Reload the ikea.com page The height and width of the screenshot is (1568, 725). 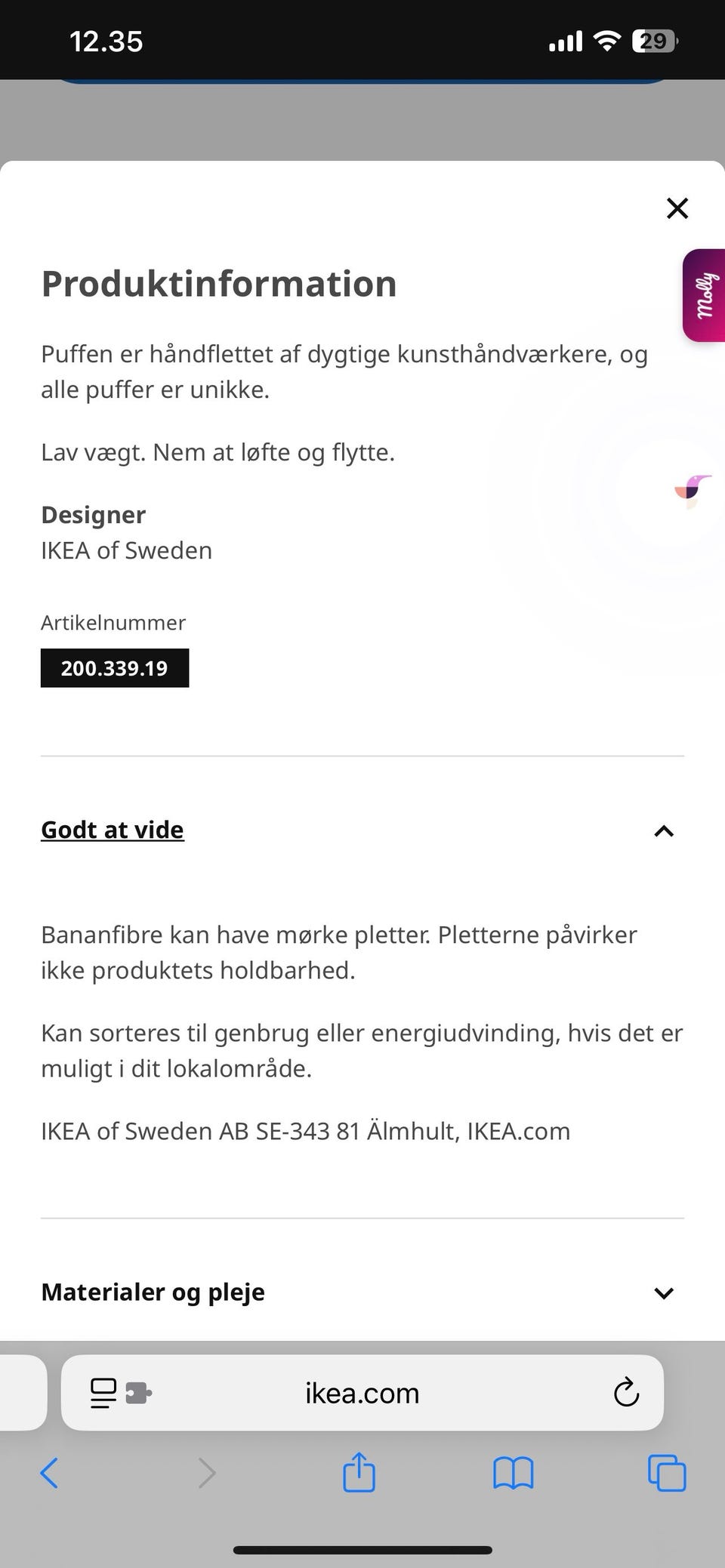[626, 1393]
